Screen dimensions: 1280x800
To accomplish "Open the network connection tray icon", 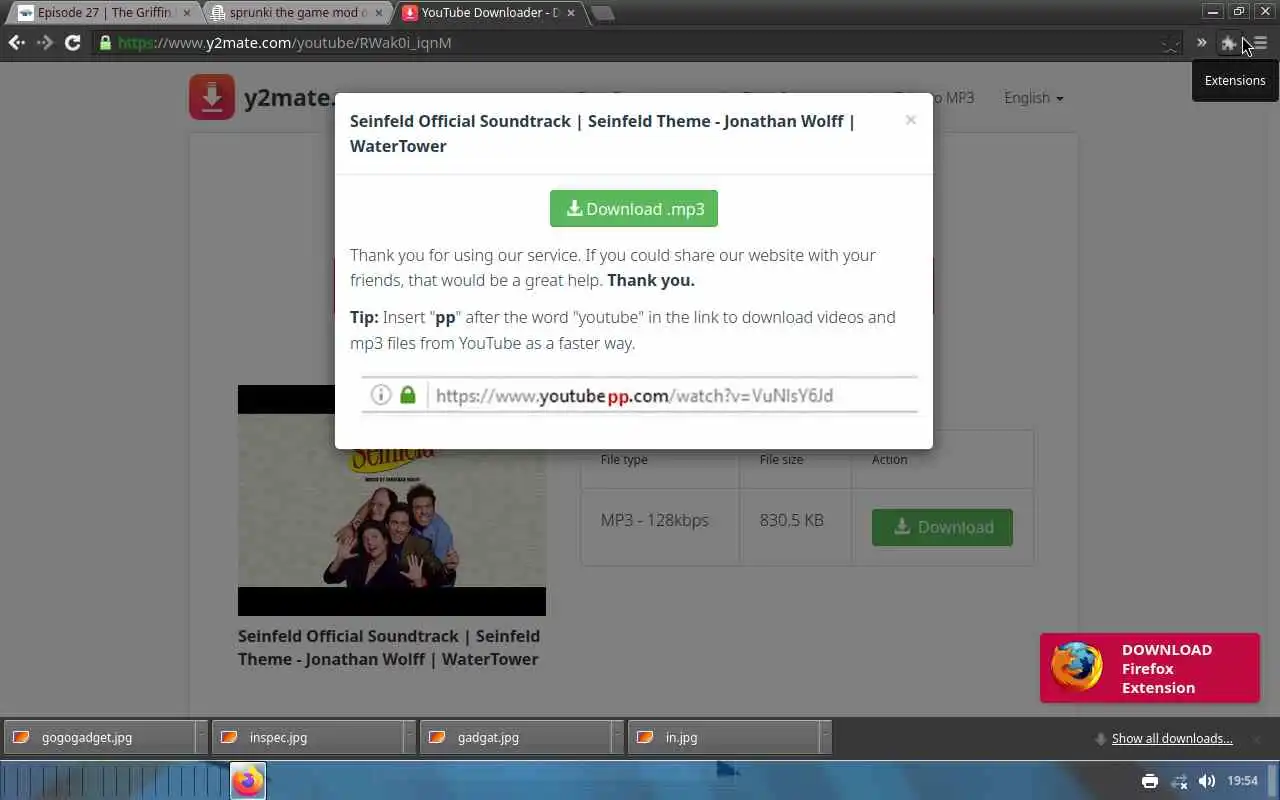I will (x=1179, y=781).
